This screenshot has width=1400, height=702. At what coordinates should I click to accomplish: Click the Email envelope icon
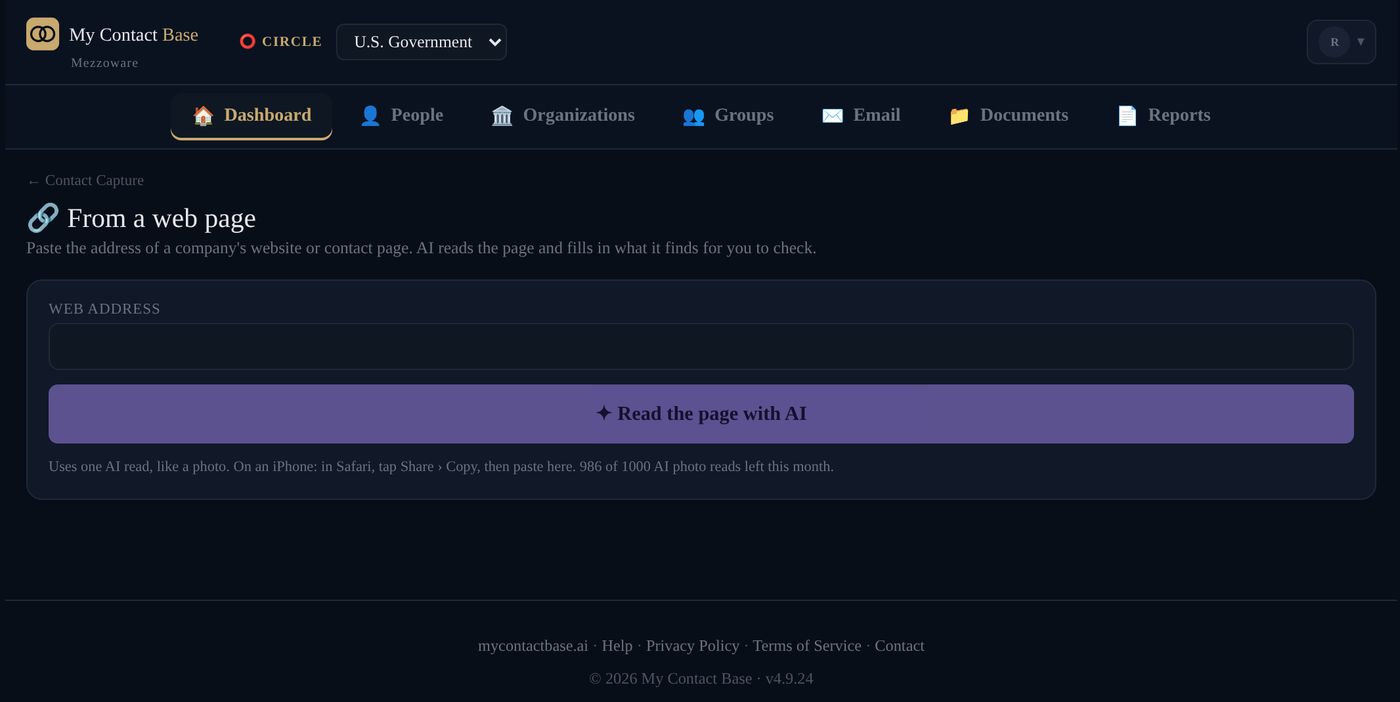coord(832,116)
